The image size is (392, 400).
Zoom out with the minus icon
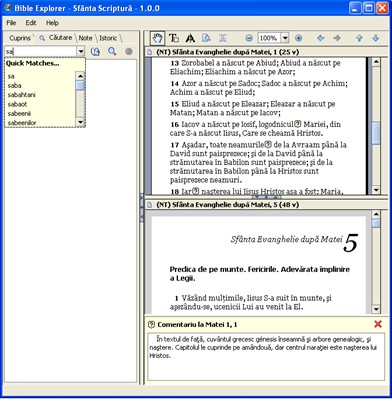pyautogui.click(x=249, y=38)
